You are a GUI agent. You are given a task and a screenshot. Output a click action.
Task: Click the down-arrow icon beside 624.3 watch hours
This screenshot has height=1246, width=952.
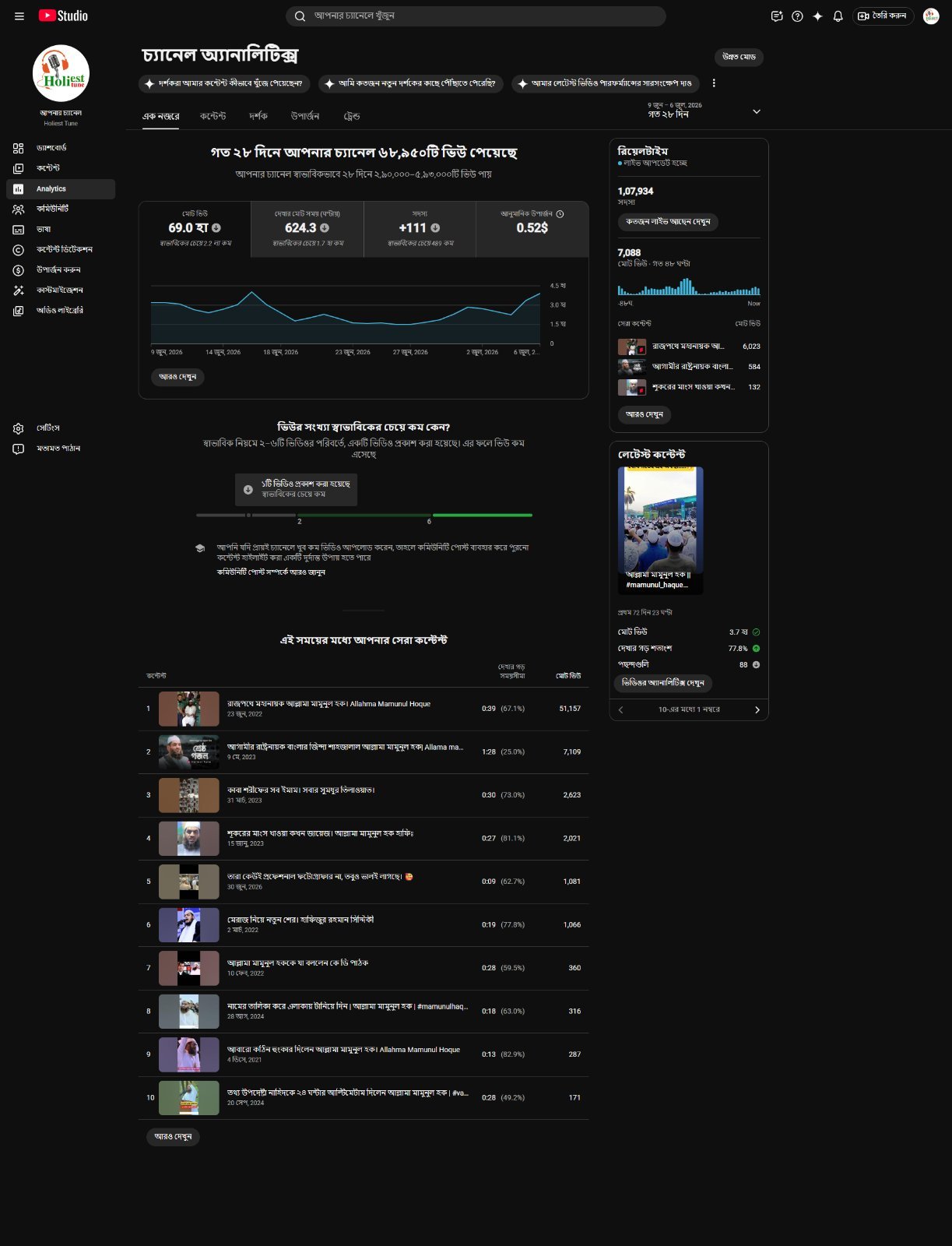click(325, 228)
